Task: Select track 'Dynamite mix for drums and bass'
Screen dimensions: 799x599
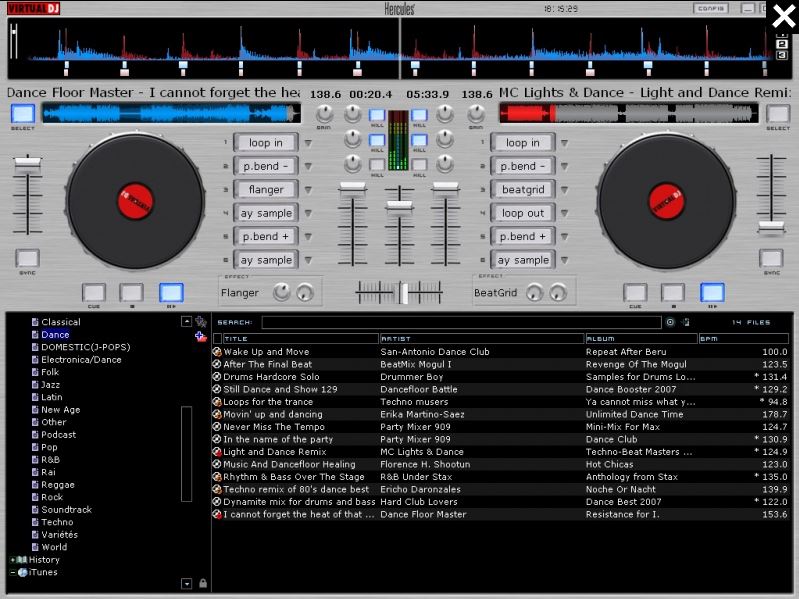Action: pos(500,502)
